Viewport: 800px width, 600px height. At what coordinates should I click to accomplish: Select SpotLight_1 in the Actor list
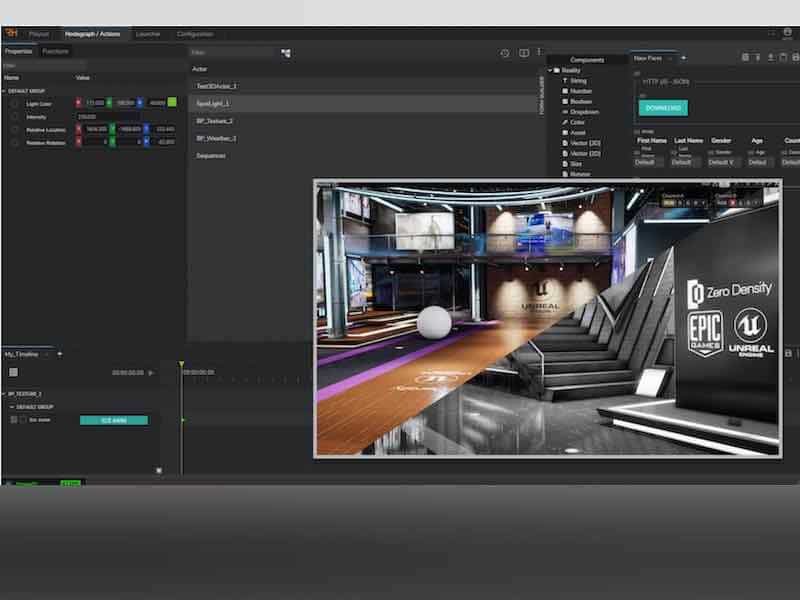click(214, 103)
